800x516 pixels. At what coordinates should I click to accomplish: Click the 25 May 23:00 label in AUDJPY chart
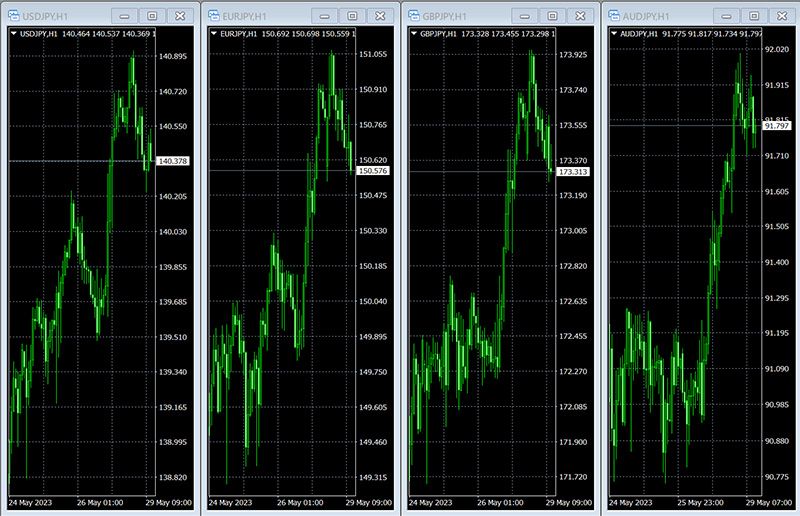point(700,503)
